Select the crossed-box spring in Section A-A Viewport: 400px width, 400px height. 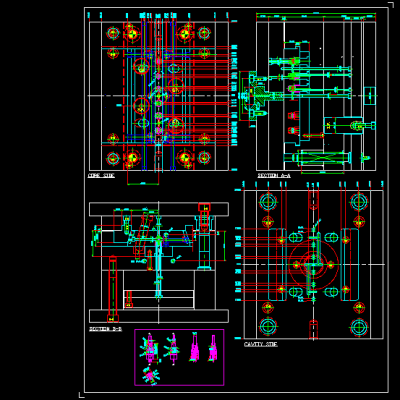pos(322,157)
